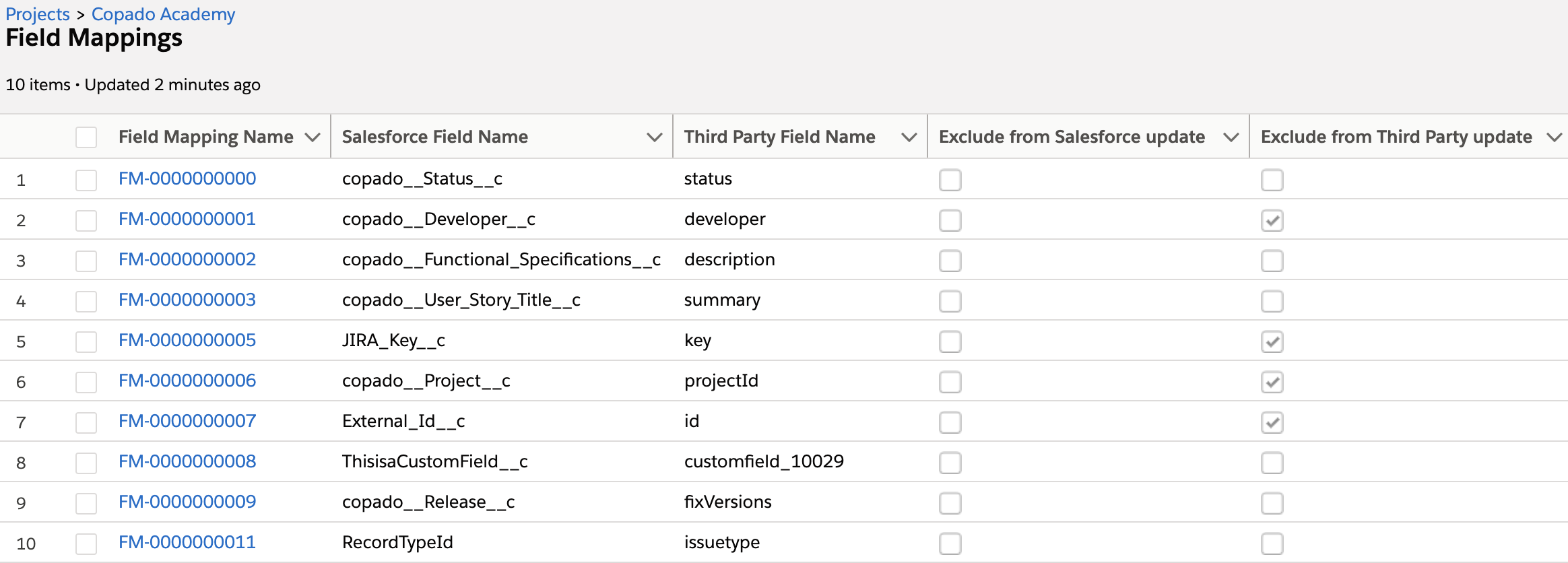Select the row checkbox for FM-0000000008
The width and height of the screenshot is (1568, 563).
pos(86,463)
